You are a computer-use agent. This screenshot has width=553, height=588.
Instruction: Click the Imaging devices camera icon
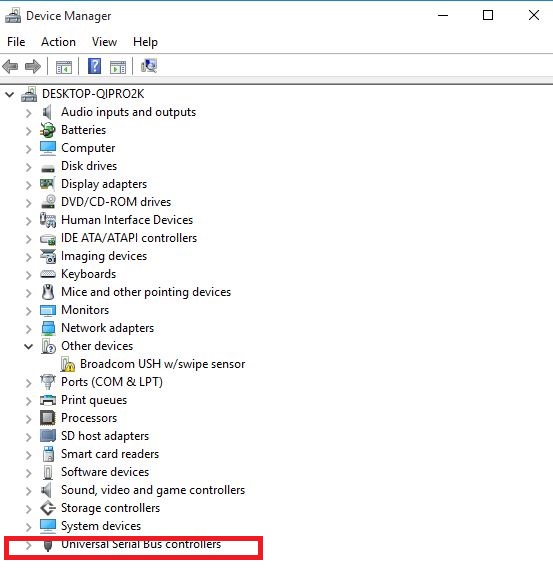click(48, 256)
